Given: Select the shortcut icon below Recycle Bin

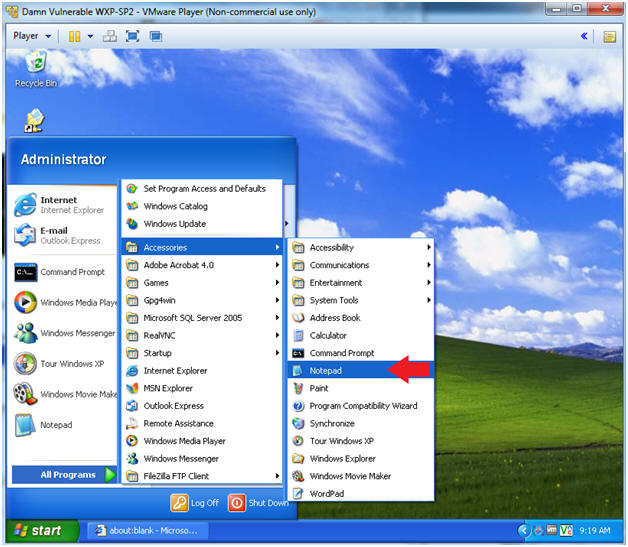Looking at the screenshot, I should pyautogui.click(x=34, y=120).
